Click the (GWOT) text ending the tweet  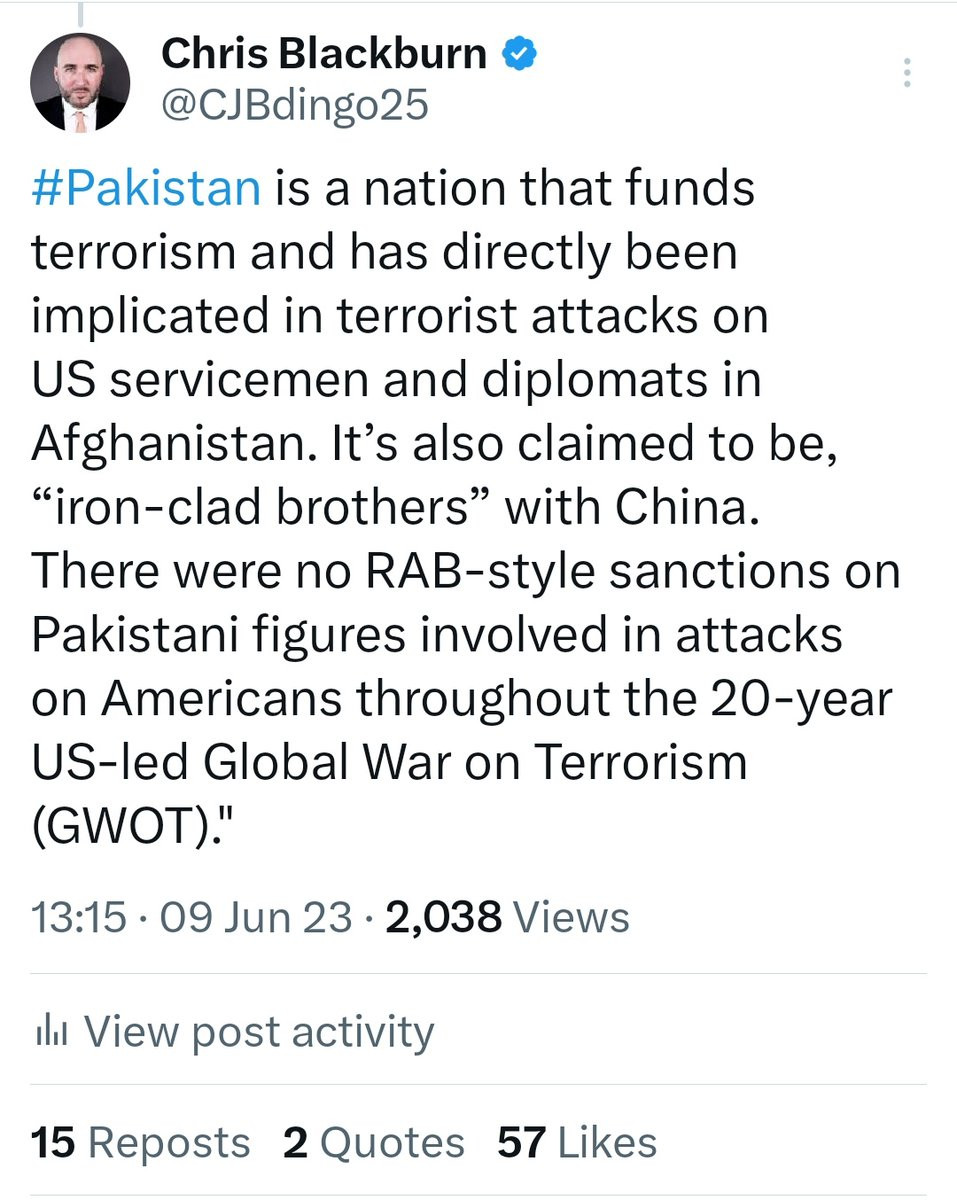[125, 826]
